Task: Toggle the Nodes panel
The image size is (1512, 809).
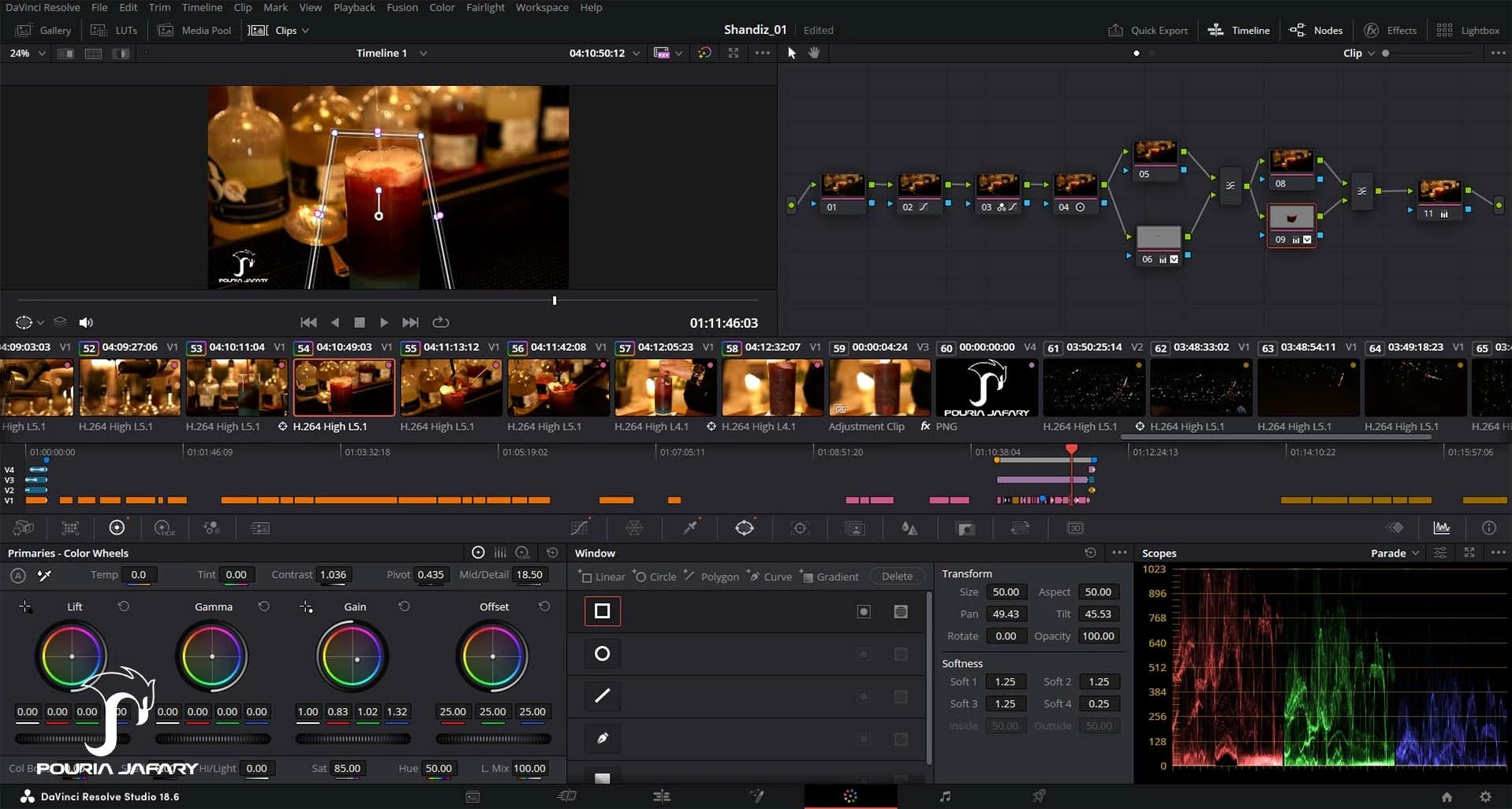Action: pyautogui.click(x=1316, y=30)
